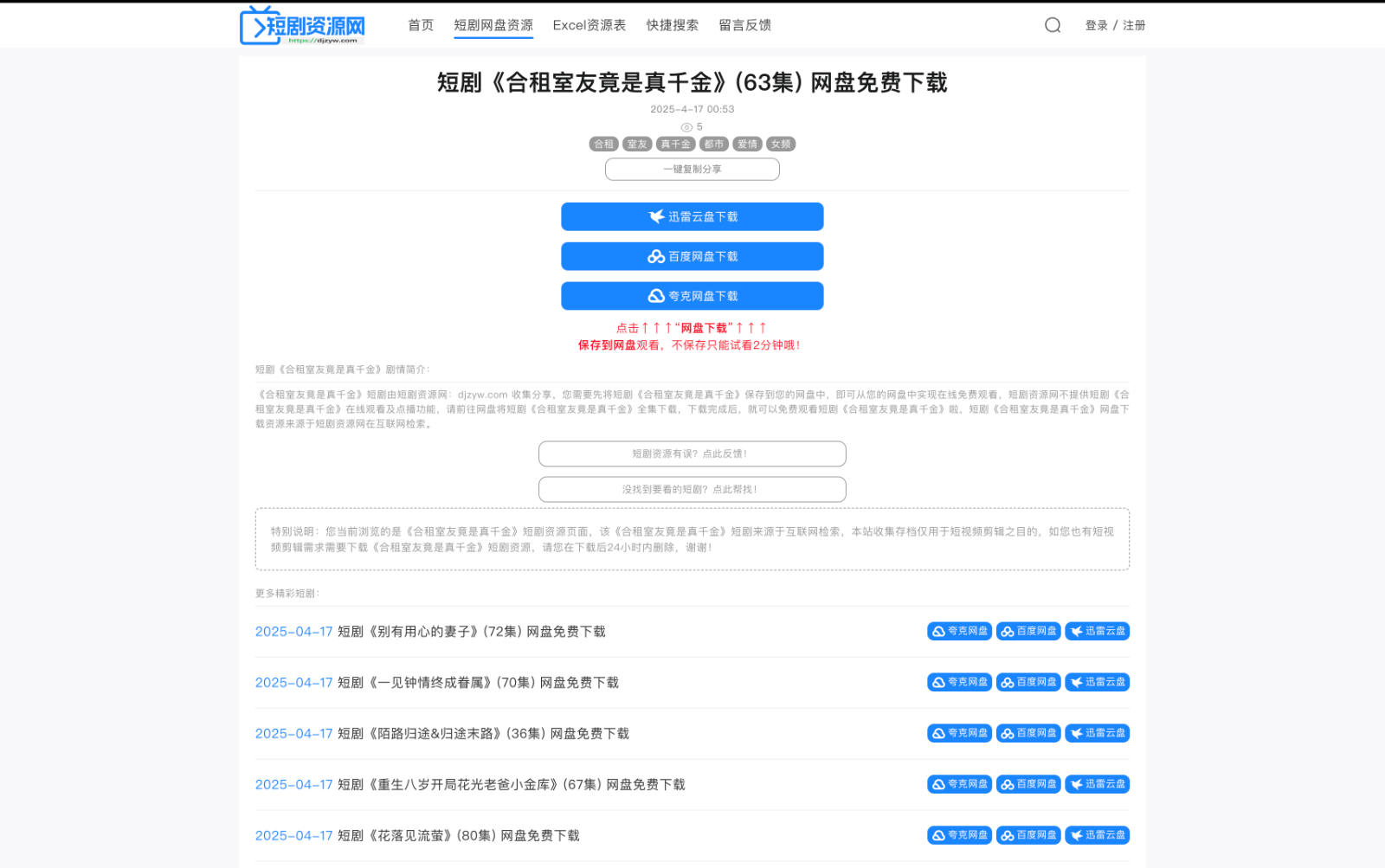Go to 首页 menu item
Screen dimensions: 1385x868
(421, 25)
